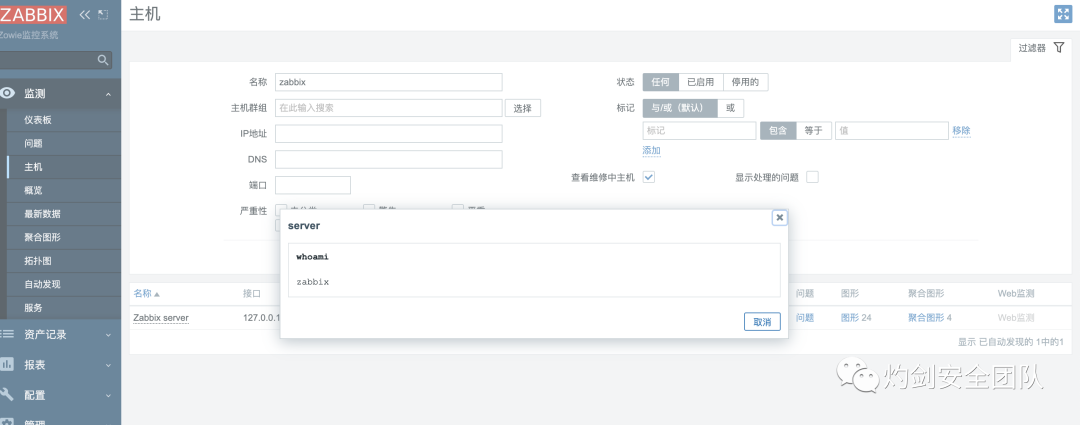
Task: Select tag mode 与/或 (默认)
Action: [x=680, y=108]
